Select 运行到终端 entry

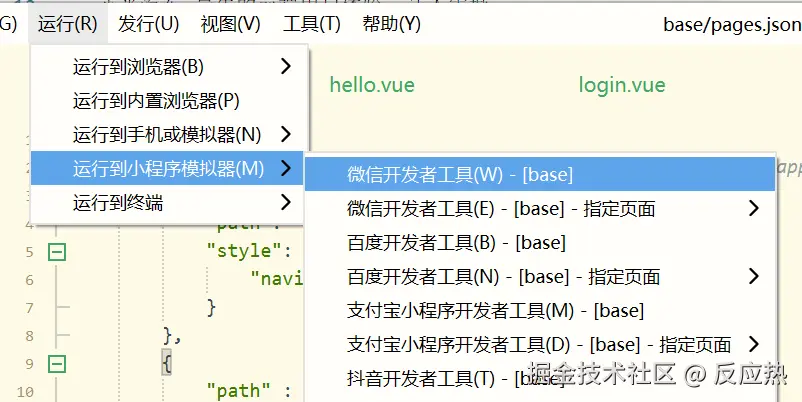tap(169, 203)
